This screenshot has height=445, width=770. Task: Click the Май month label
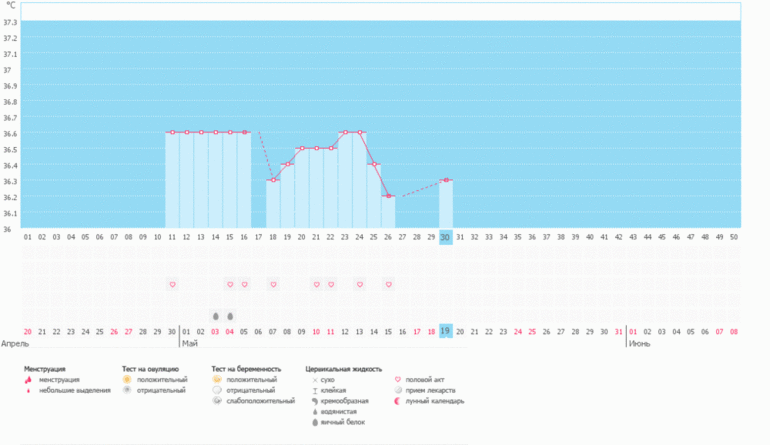tap(189, 343)
